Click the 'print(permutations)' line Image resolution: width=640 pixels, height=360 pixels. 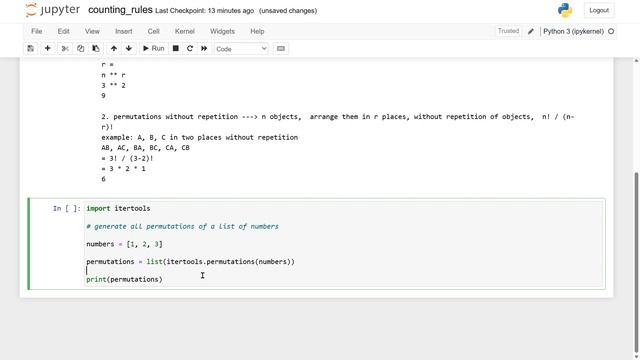pos(124,280)
